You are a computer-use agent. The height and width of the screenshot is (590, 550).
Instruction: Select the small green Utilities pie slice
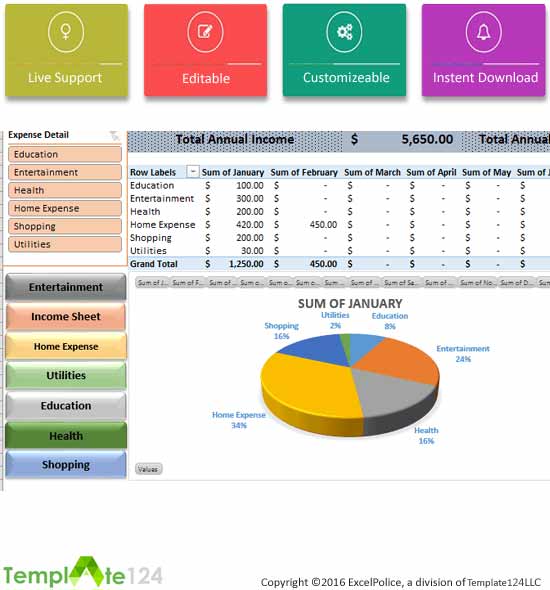pos(345,342)
